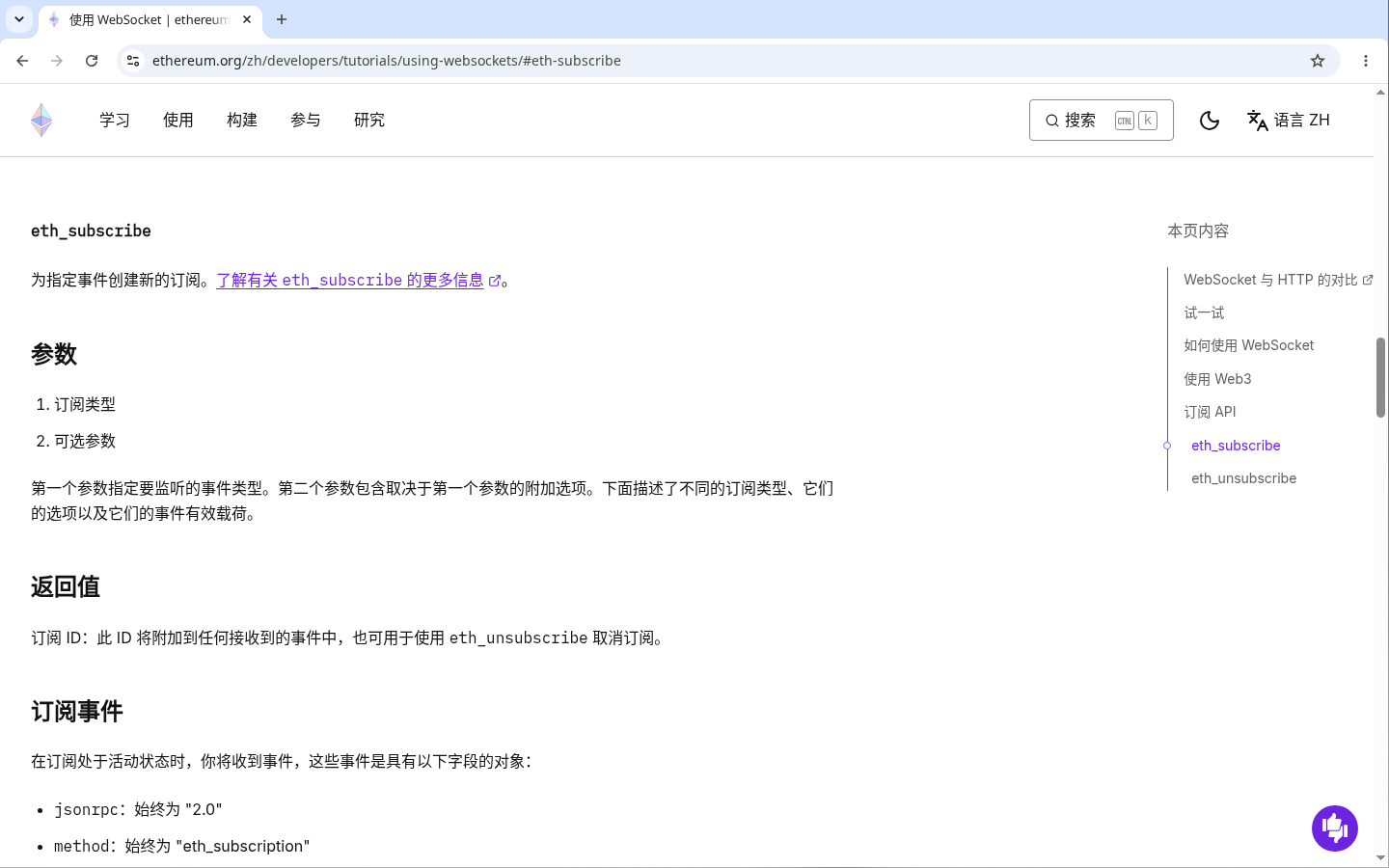
Task: Bookmark this page with star icon
Action: tap(1318, 61)
